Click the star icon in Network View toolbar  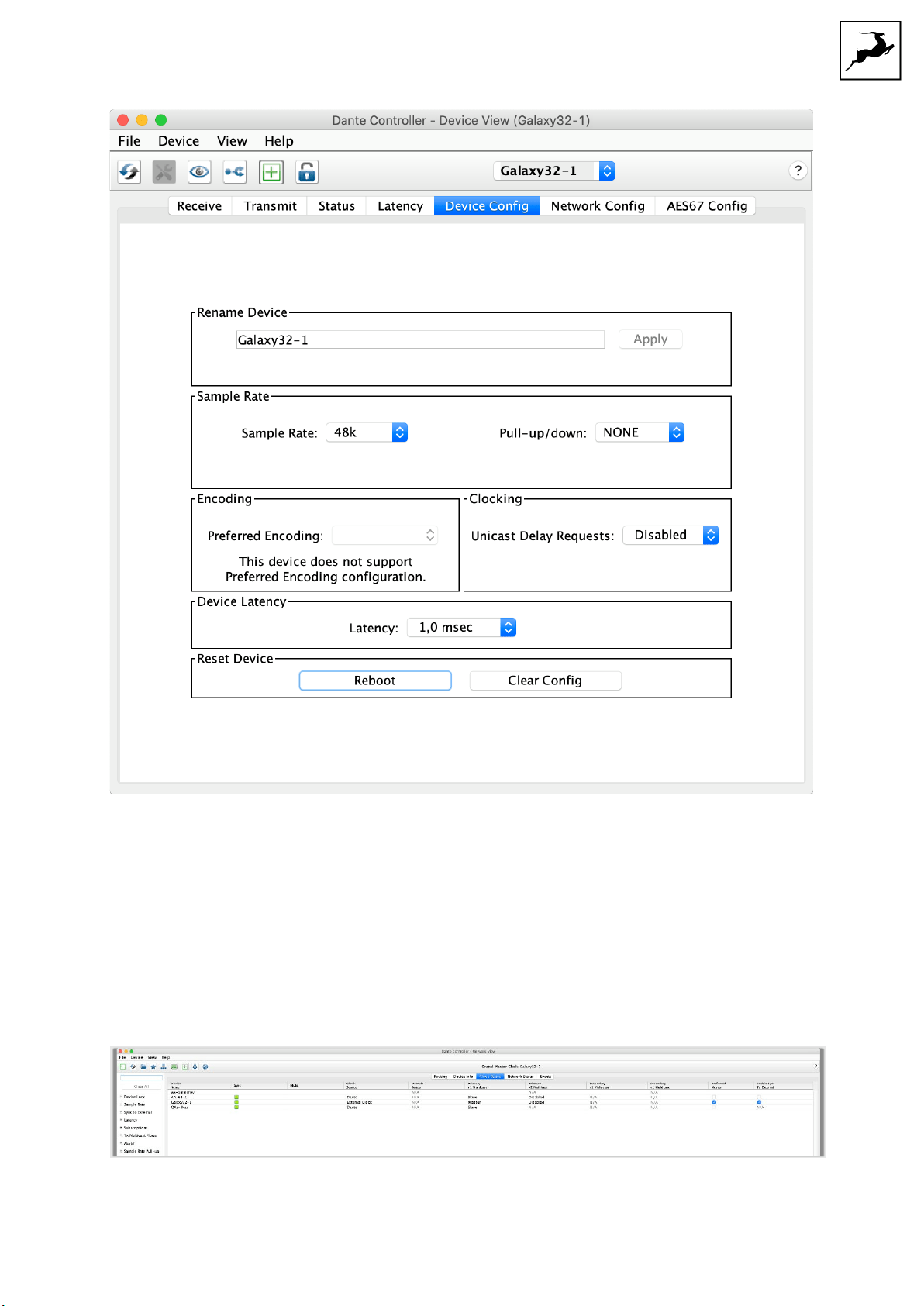pyautogui.click(x=153, y=1067)
